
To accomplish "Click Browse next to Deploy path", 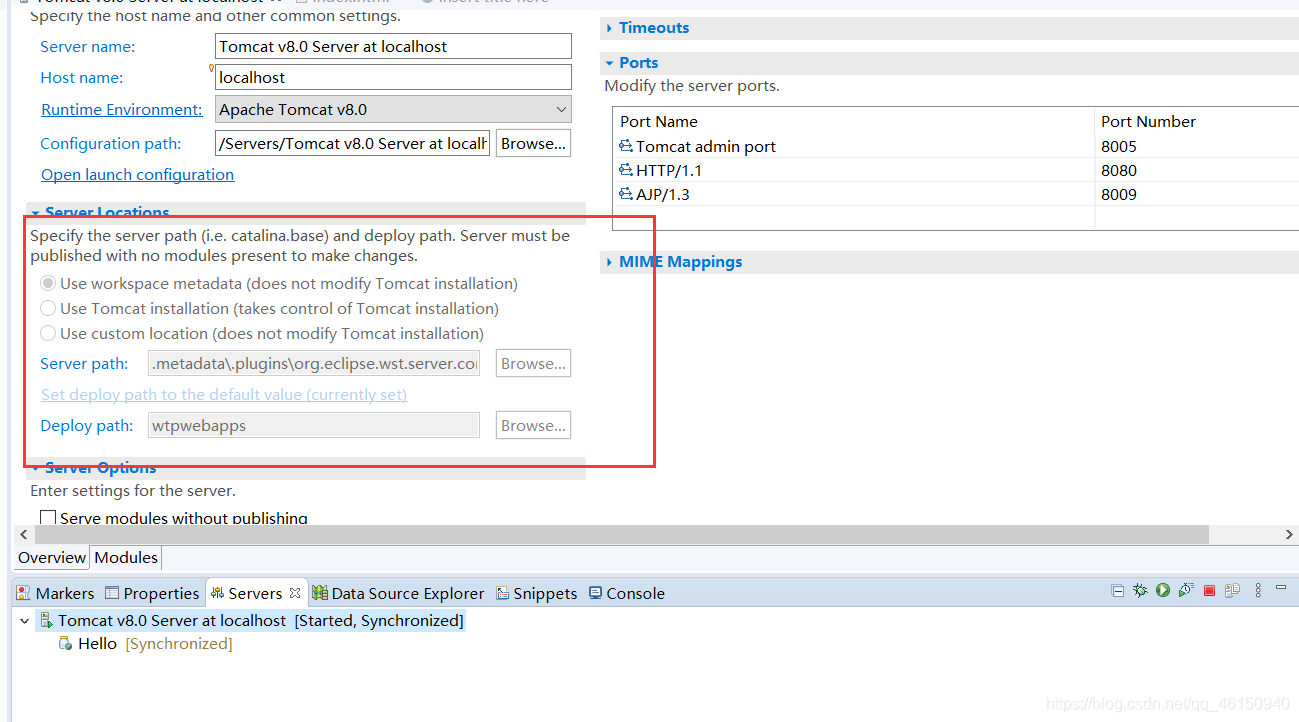I will pos(533,426).
